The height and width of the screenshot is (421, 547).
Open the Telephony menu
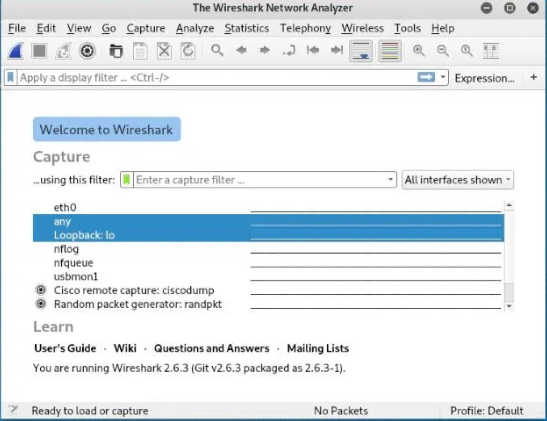(306, 28)
